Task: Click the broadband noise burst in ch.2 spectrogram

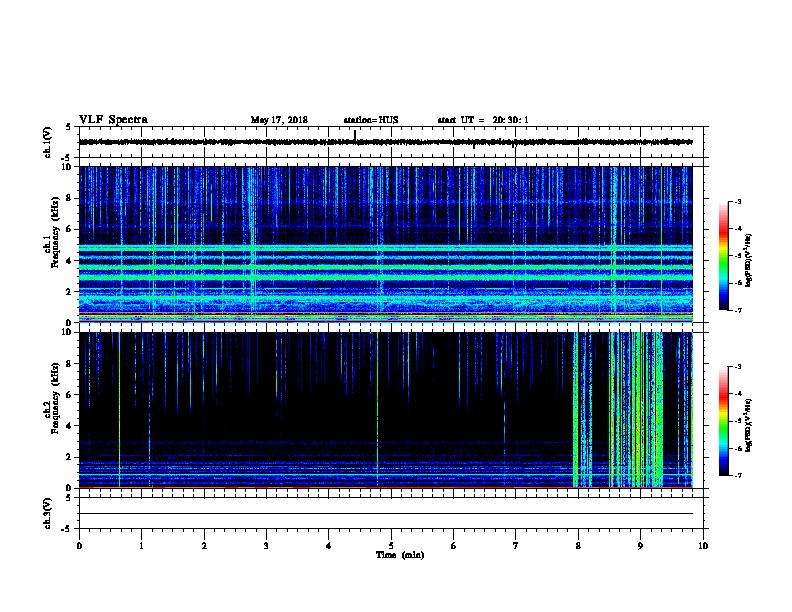Action: click(x=636, y=410)
